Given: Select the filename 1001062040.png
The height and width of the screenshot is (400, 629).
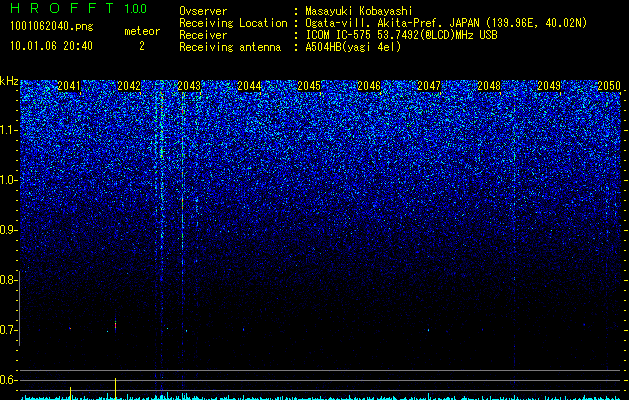Looking at the screenshot, I should (x=52, y=27).
